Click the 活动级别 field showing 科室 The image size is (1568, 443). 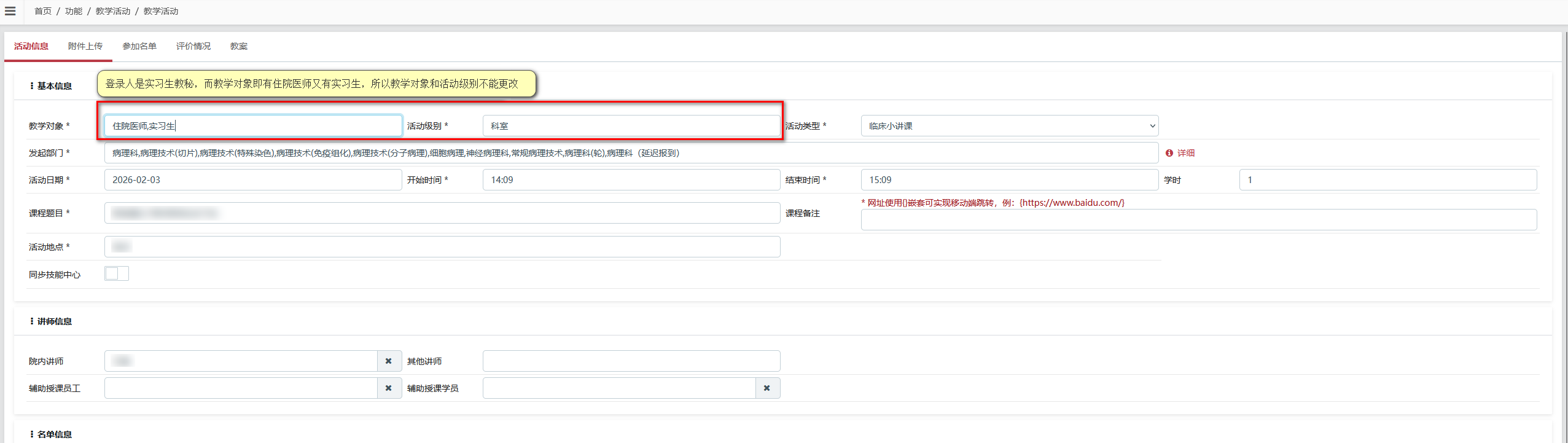[x=631, y=126]
